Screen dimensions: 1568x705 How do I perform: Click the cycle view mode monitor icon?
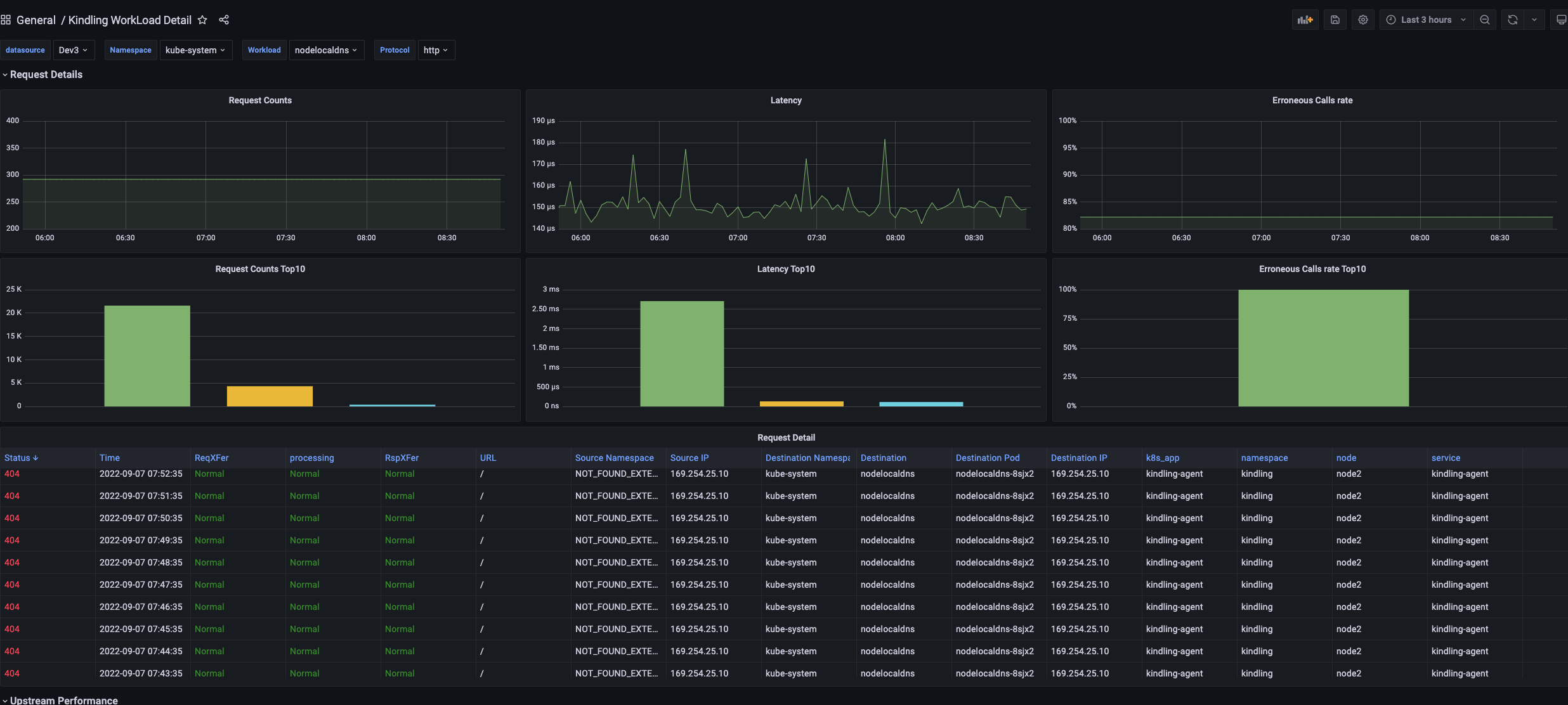[x=1560, y=20]
